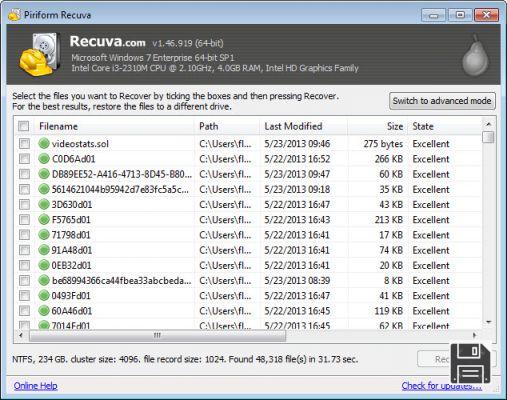Tick the checkbox for C0D6Ad01
The image size is (507, 400).
click(24, 159)
